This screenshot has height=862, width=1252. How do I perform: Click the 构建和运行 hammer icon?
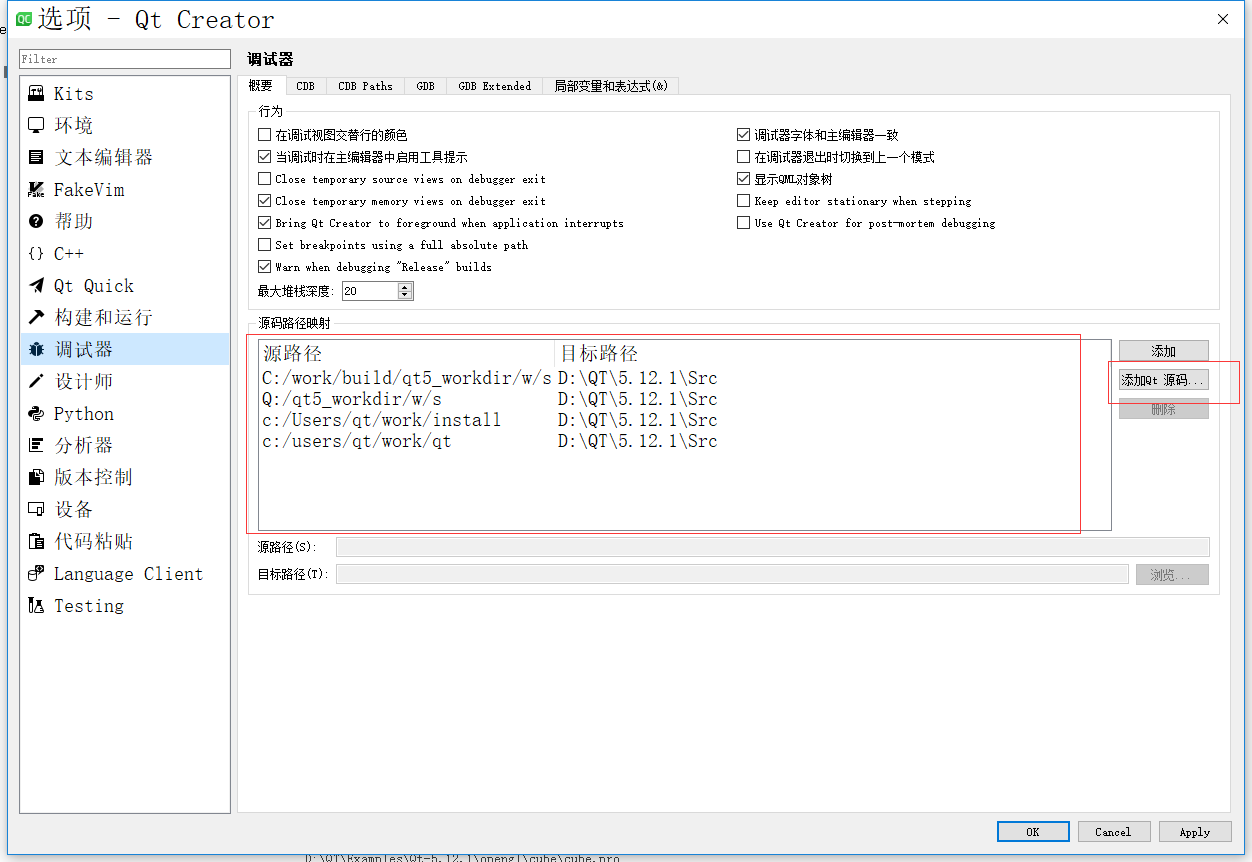(x=36, y=317)
